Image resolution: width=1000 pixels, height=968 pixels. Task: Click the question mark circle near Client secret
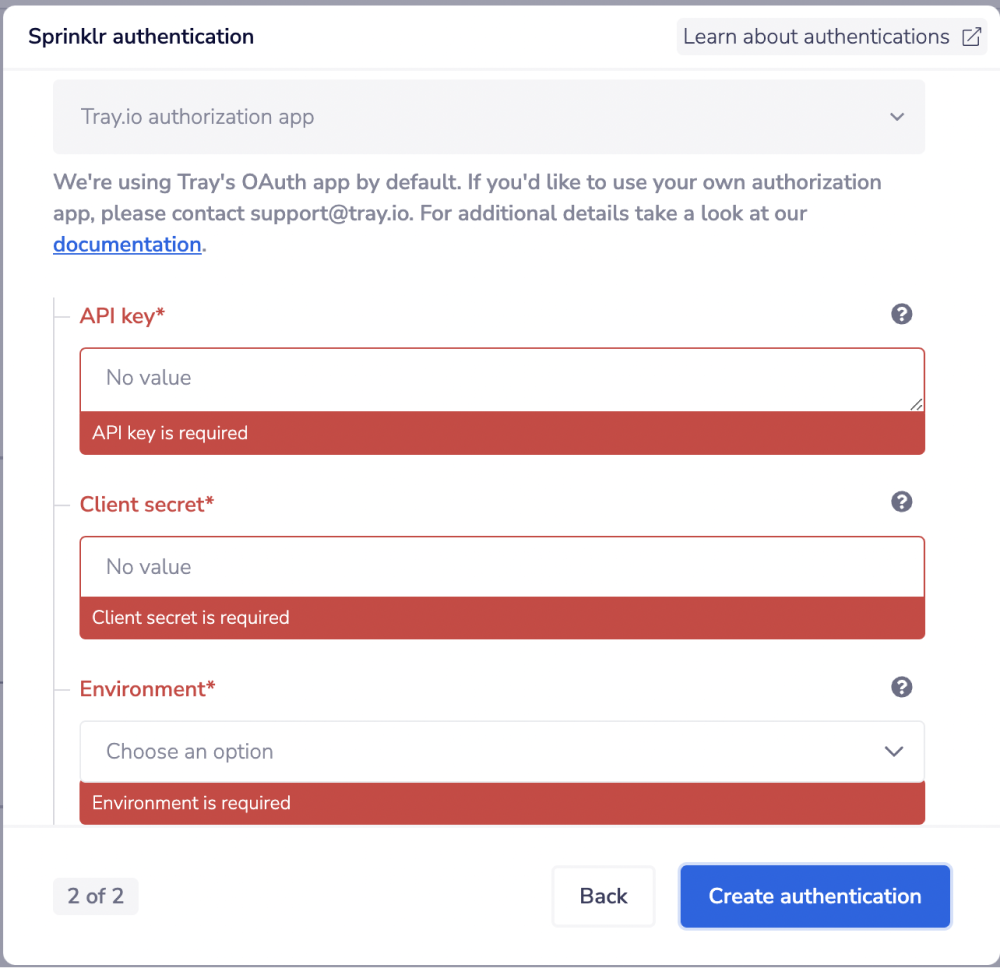point(902,502)
